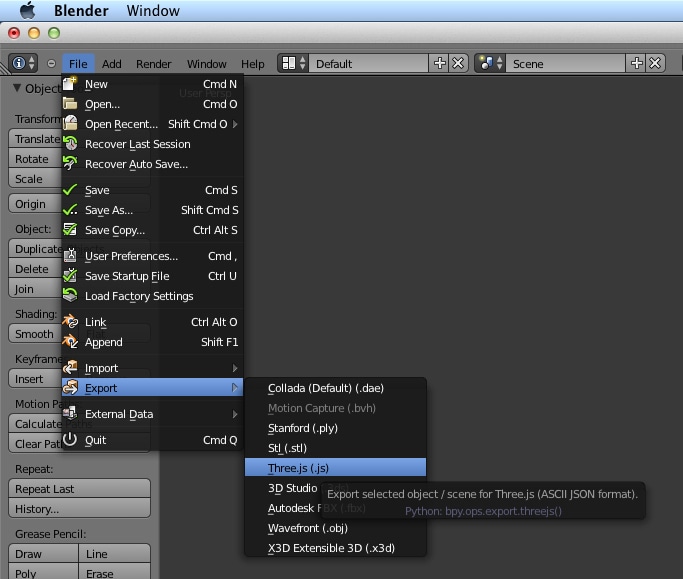Click the Append icon in File menu

click(70, 342)
